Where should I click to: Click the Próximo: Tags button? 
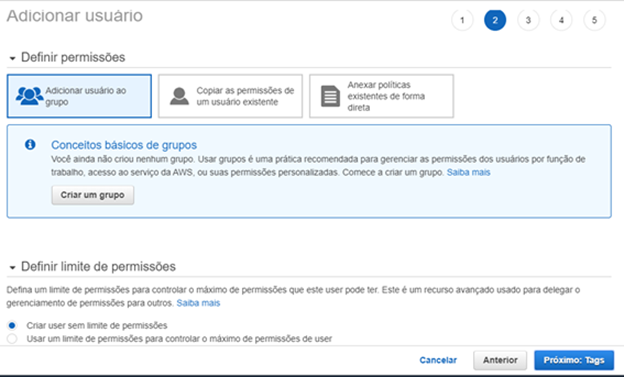coord(574,360)
